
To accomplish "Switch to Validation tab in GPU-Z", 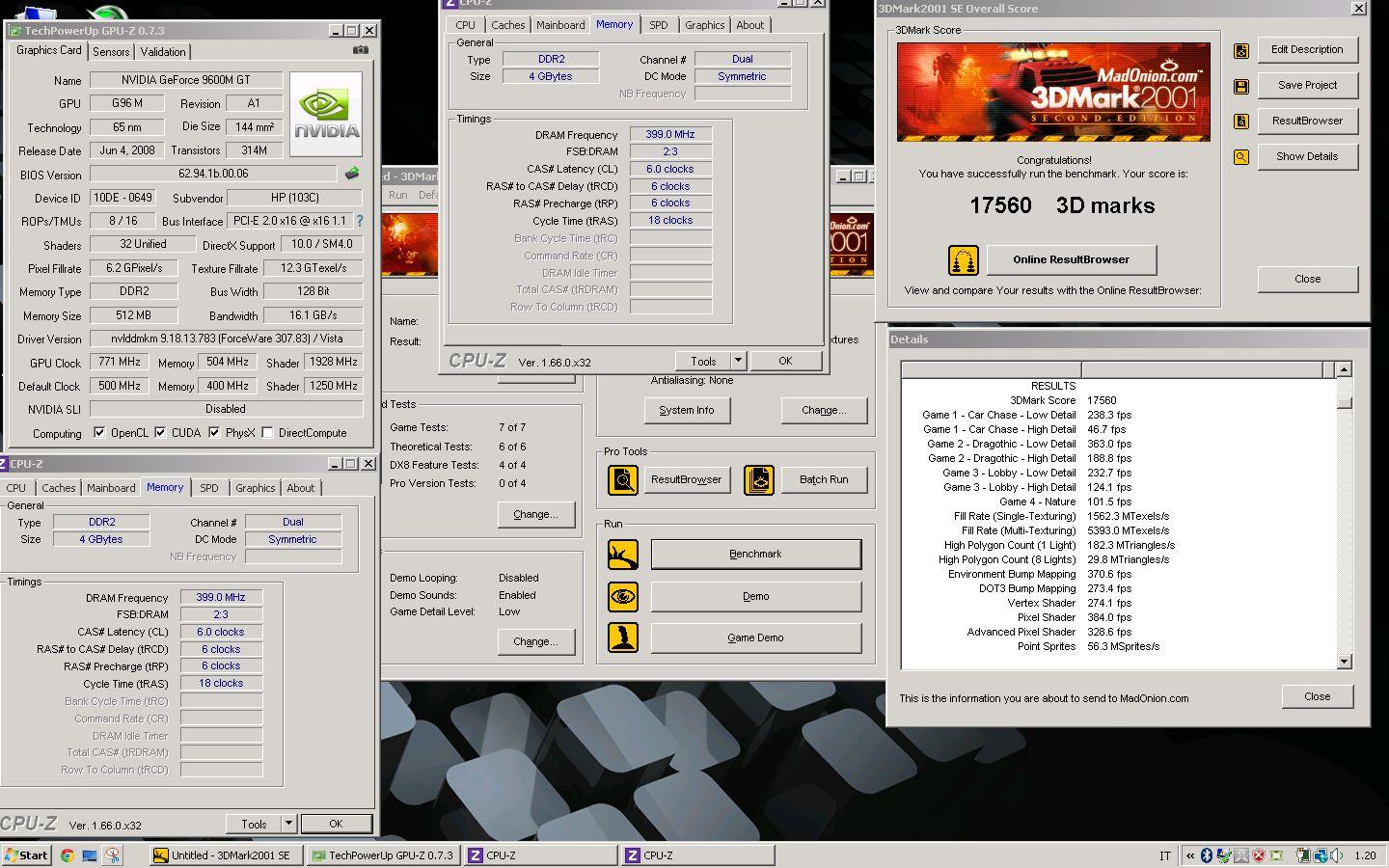I will coord(163,52).
